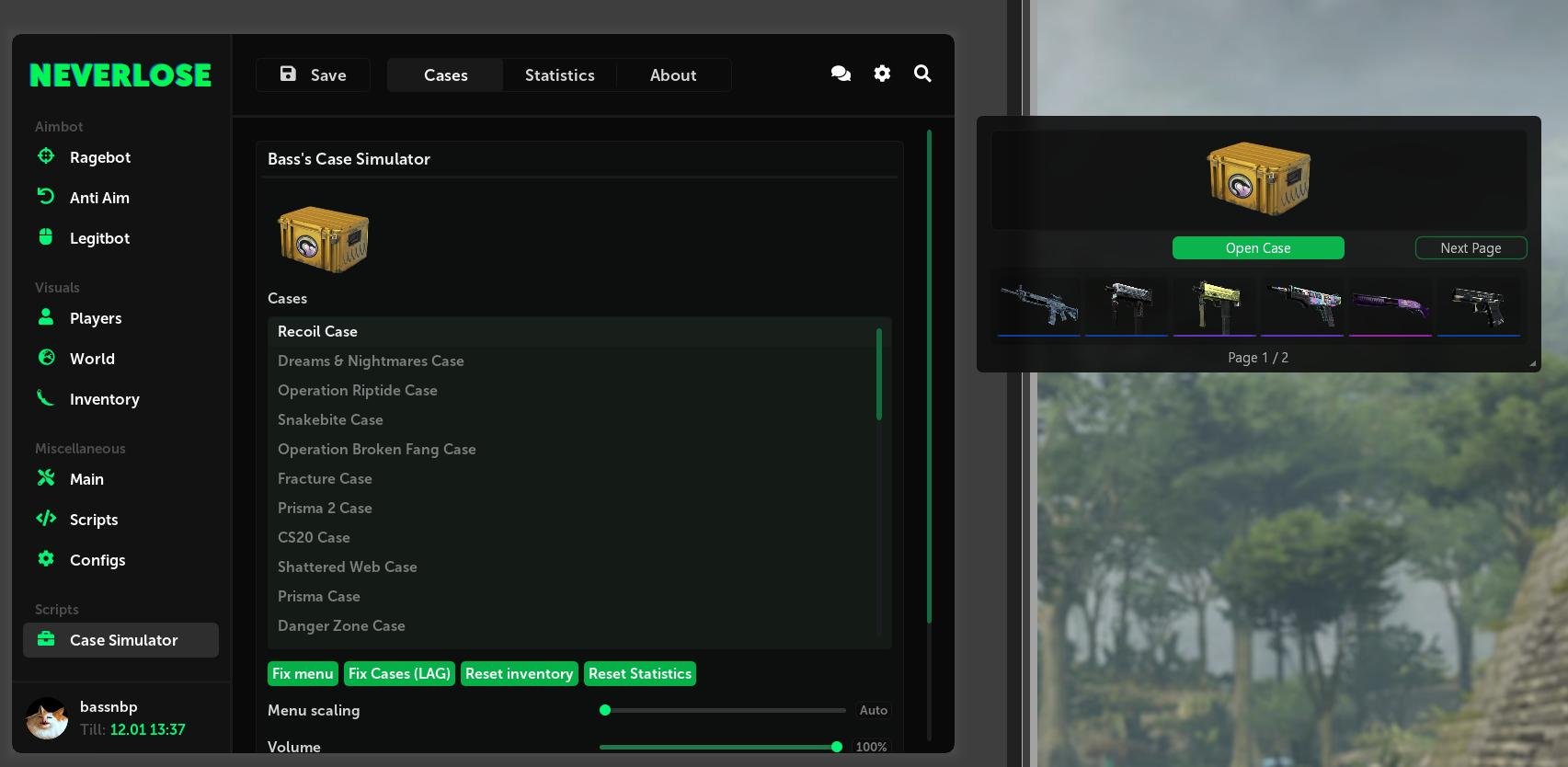Click Page 1 / 2 label
1568x767 pixels.
pos(1258,358)
